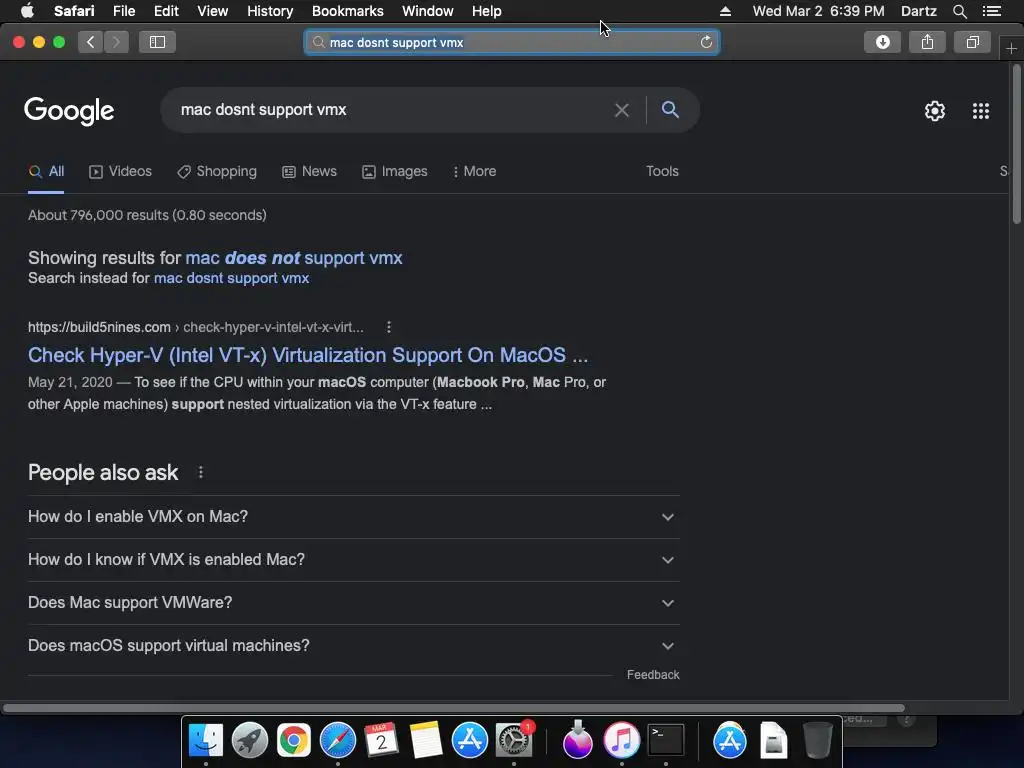The width and height of the screenshot is (1024, 768).
Task: Open iTunes music icon in Dock
Action: pyautogui.click(x=622, y=741)
